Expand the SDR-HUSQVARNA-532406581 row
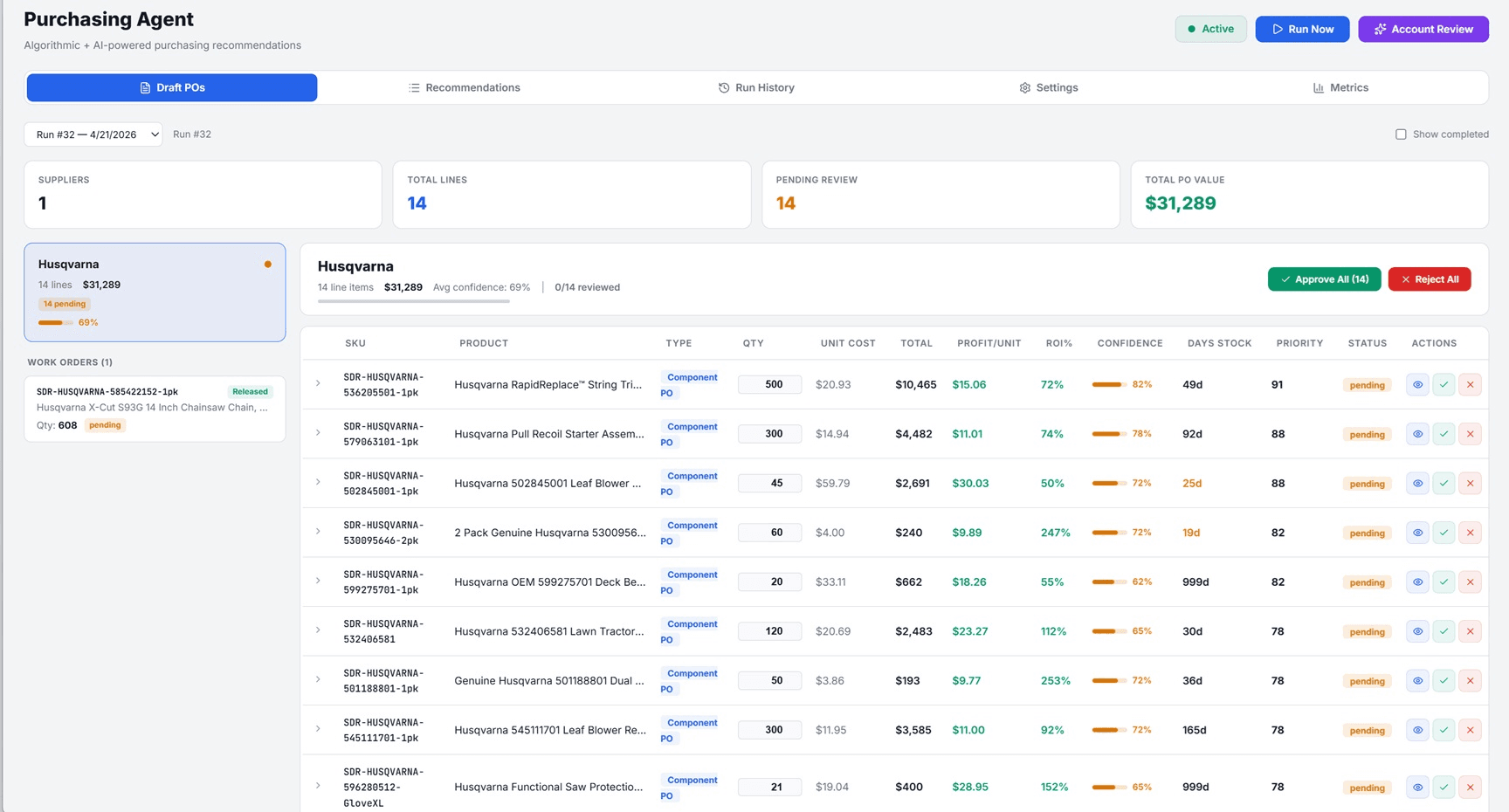 coord(318,630)
